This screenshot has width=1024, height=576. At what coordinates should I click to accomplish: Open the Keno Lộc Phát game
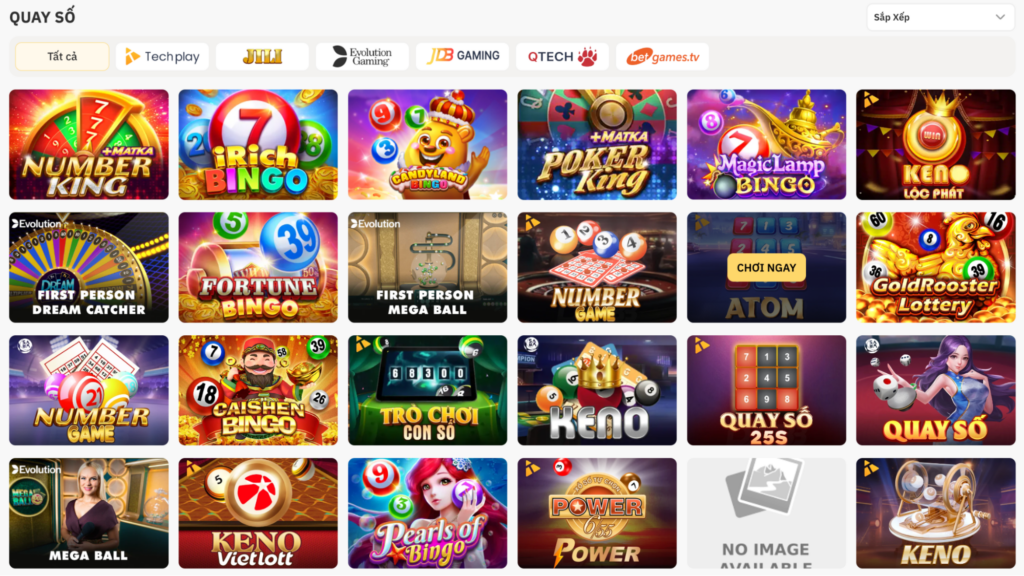tap(936, 144)
